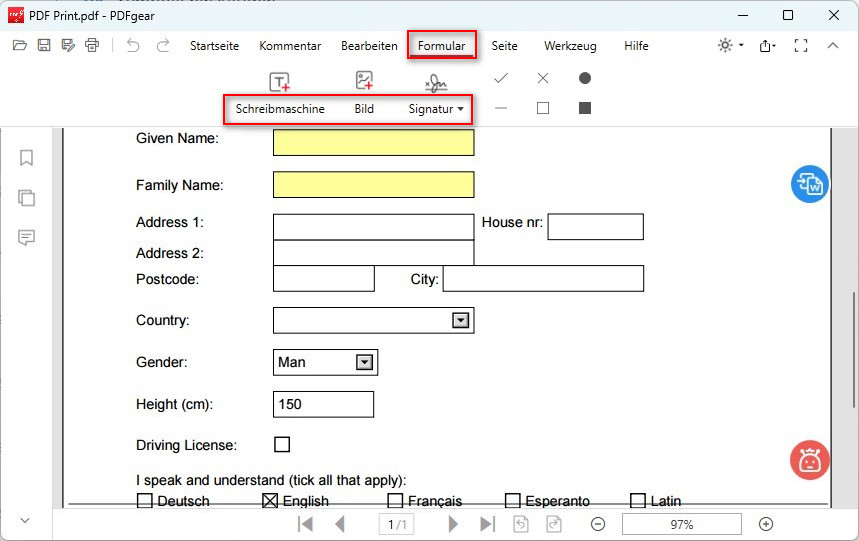
Task: Open the Hilfe tab
Action: 636,46
